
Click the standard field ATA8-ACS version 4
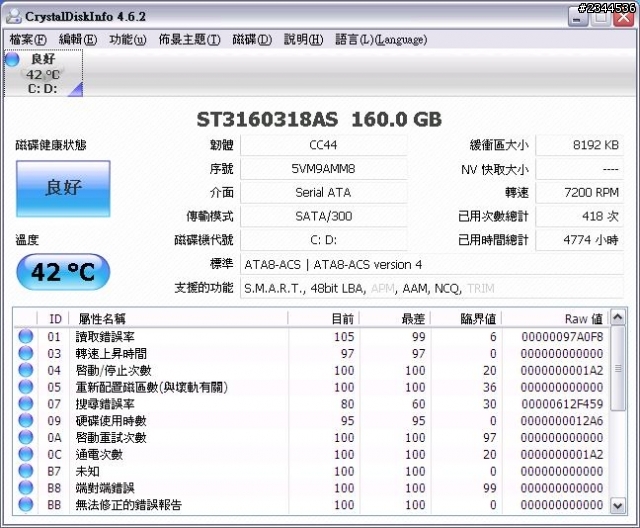432,264
